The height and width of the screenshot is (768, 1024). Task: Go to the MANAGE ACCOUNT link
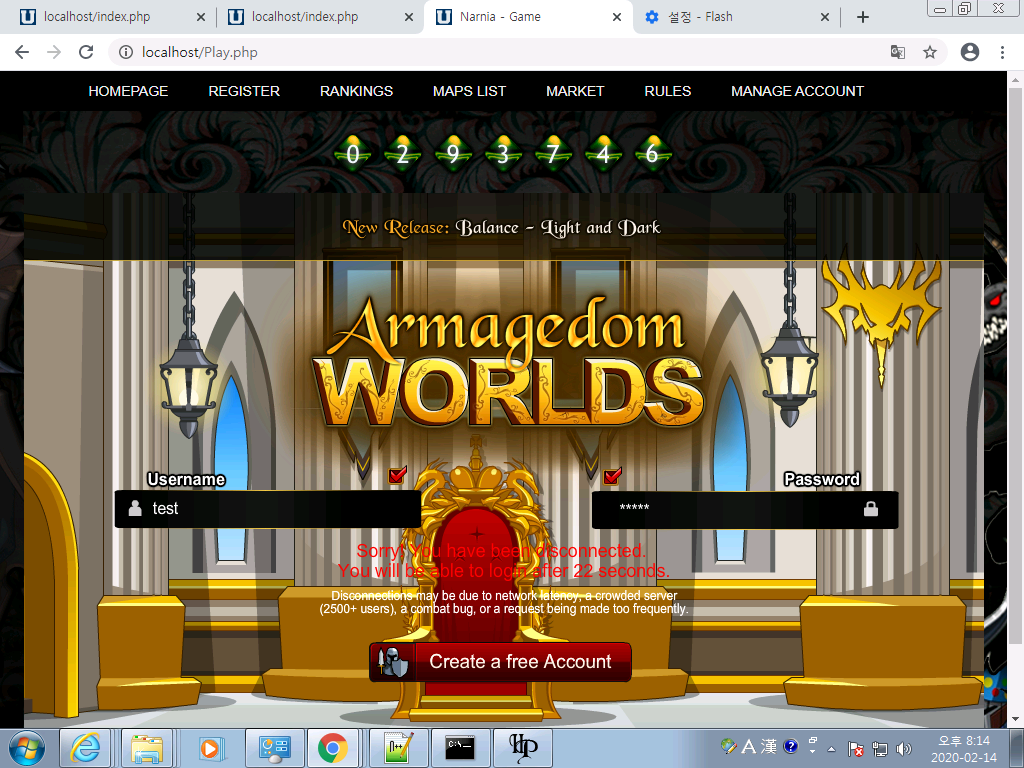pos(797,91)
